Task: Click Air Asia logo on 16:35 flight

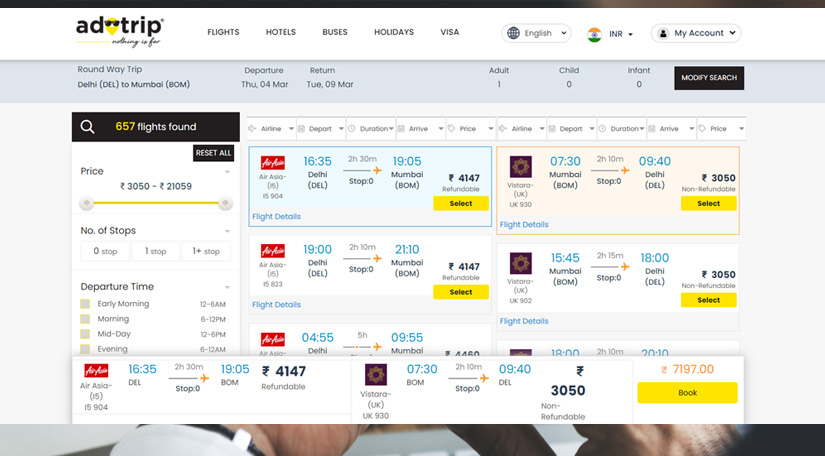Action: coord(273,162)
